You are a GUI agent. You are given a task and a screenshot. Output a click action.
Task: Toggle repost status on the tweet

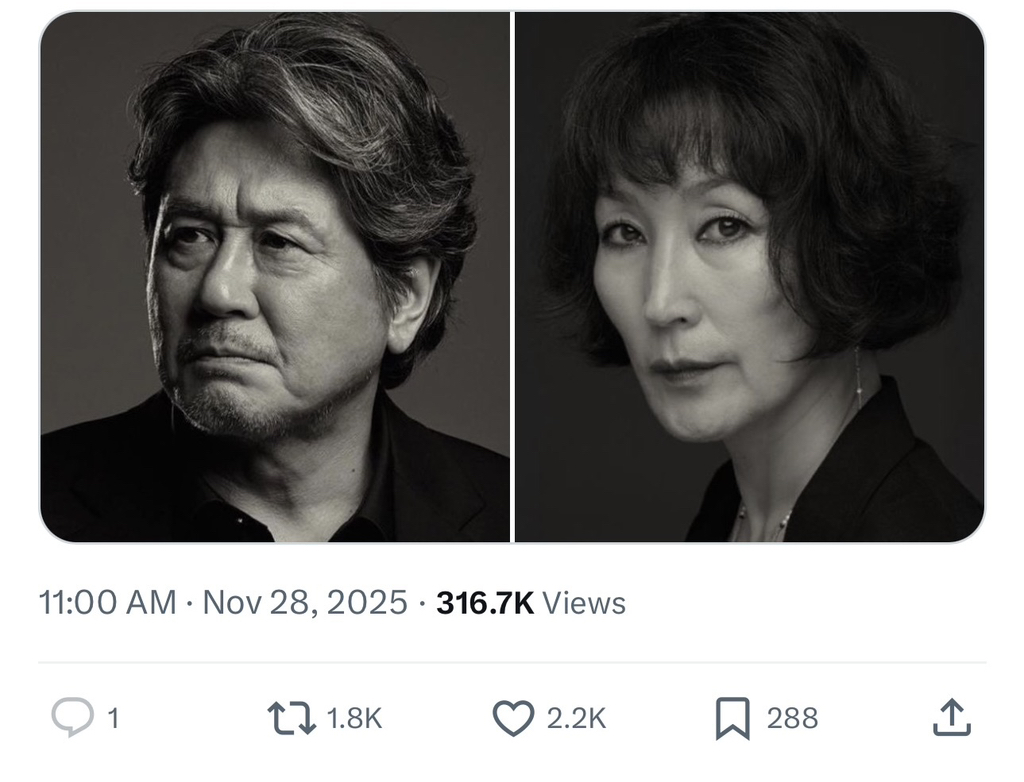(x=292, y=717)
